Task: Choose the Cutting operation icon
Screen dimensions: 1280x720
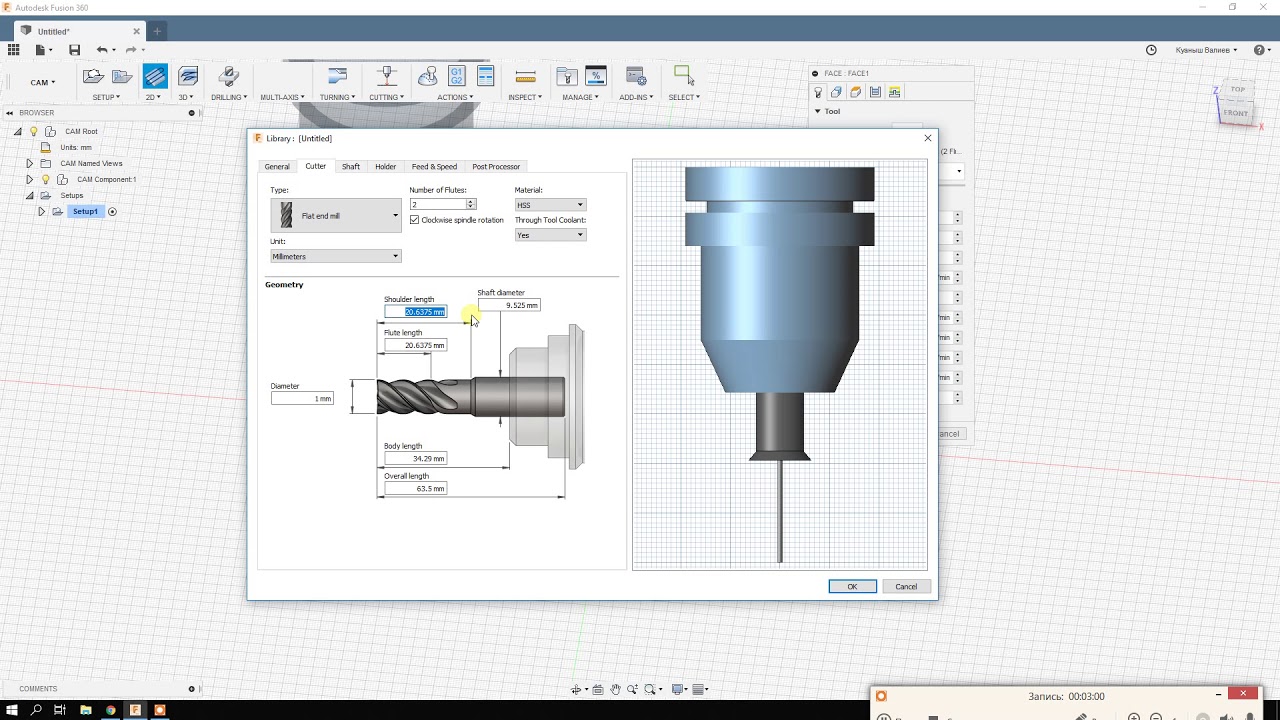Action: point(386,76)
